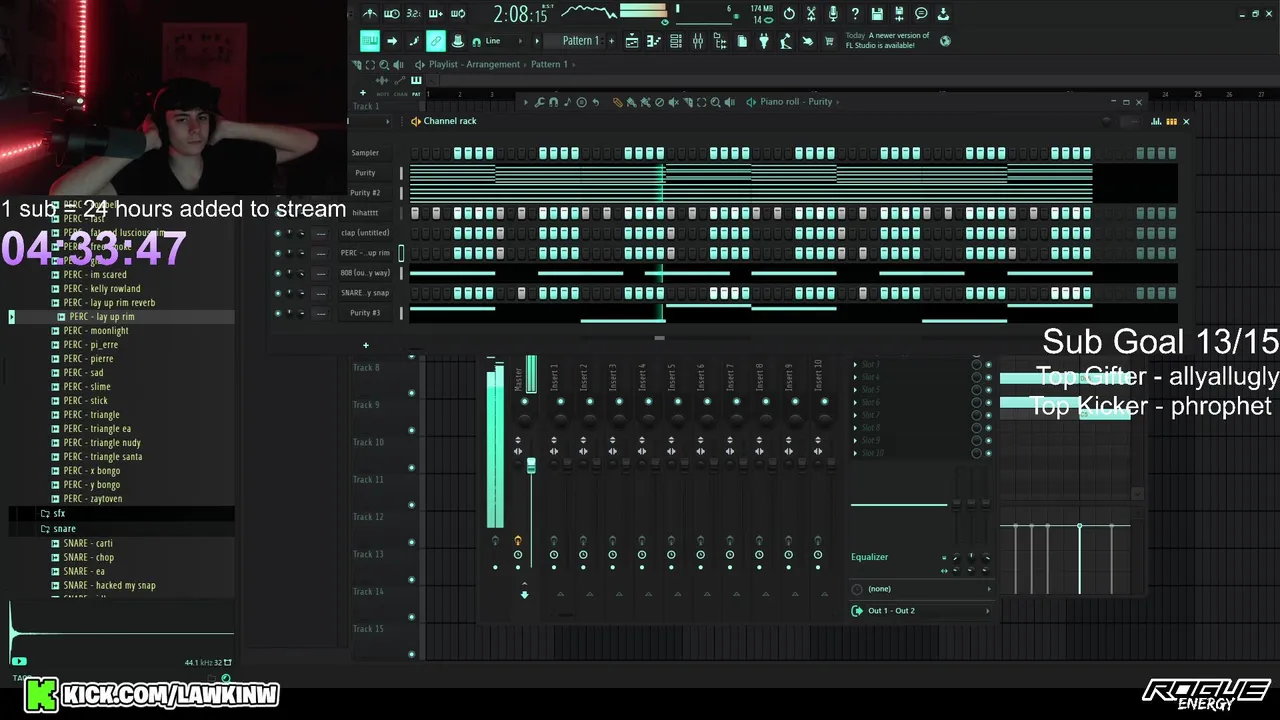
Task: Open the (none) mixer input dropdown
Action: point(921,589)
